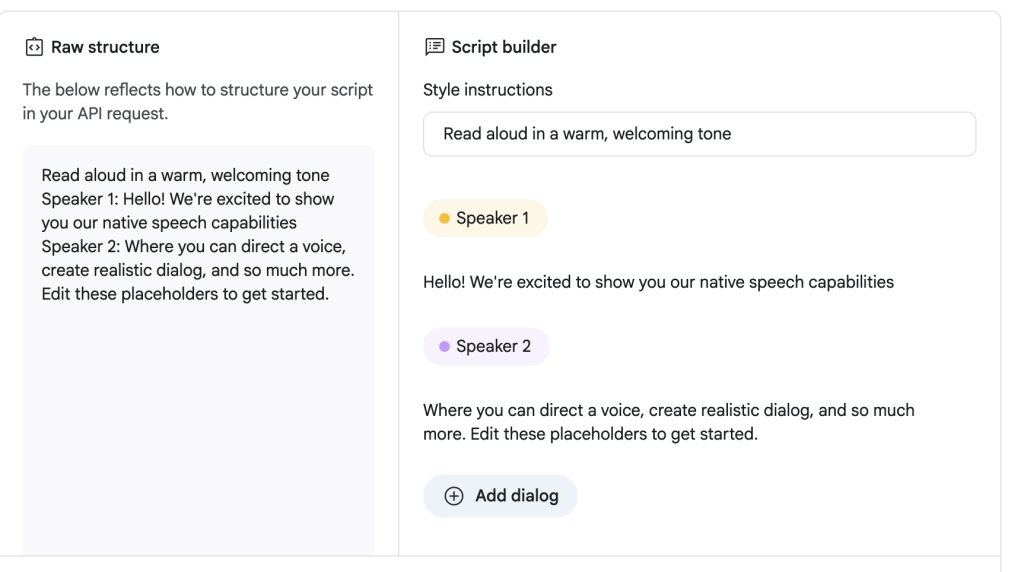Click the yellow dot on Speaker 1
Screen dimensions: 1024x572
444,218
